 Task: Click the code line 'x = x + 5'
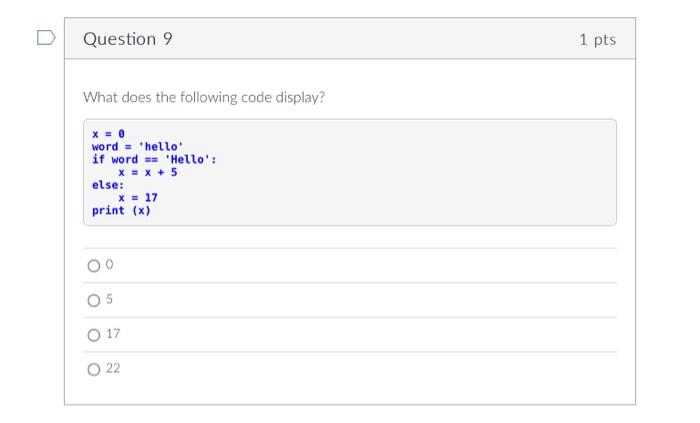tap(148, 172)
